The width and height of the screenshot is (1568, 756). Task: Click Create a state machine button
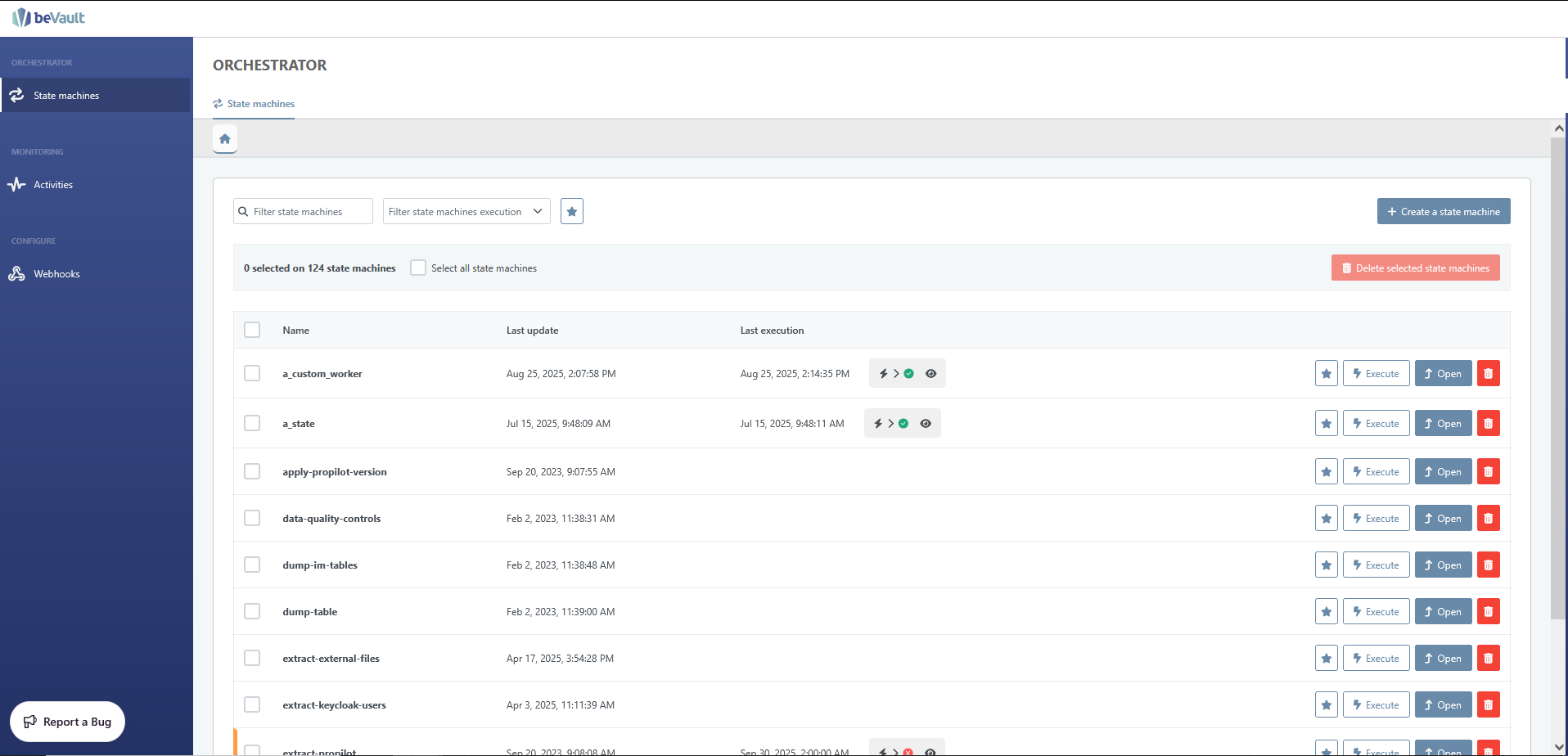(x=1443, y=212)
